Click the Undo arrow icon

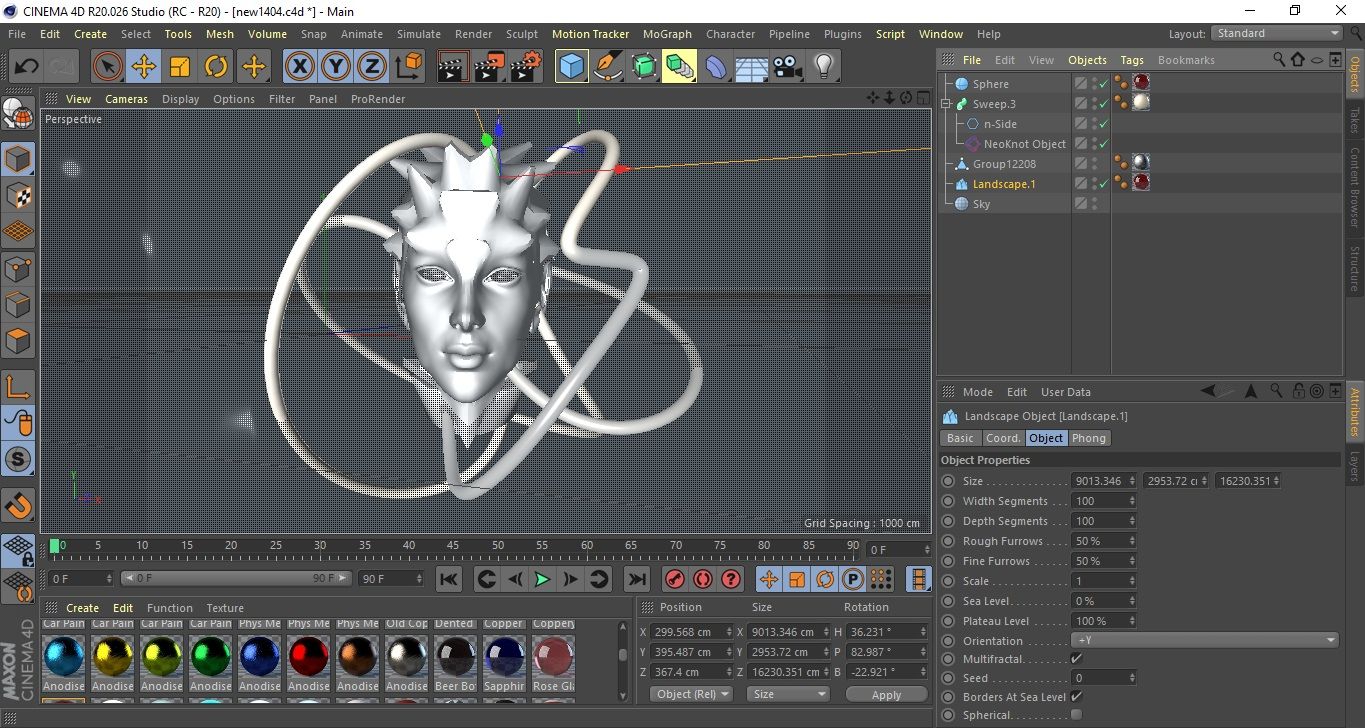coord(27,67)
